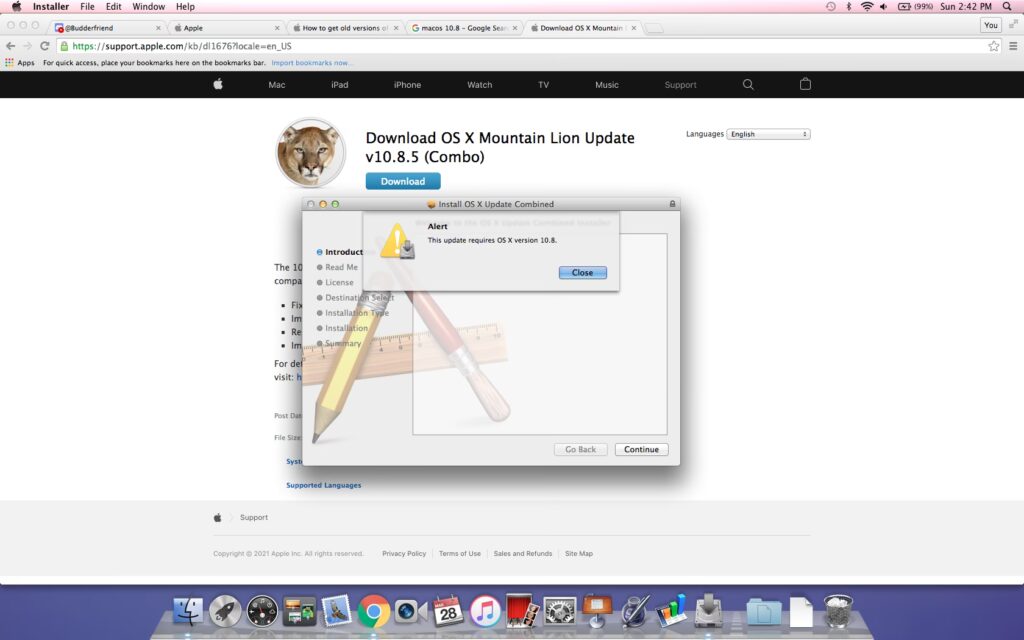This screenshot has width=1024, height=640.
Task: Close the update requirement alert
Action: pos(582,272)
